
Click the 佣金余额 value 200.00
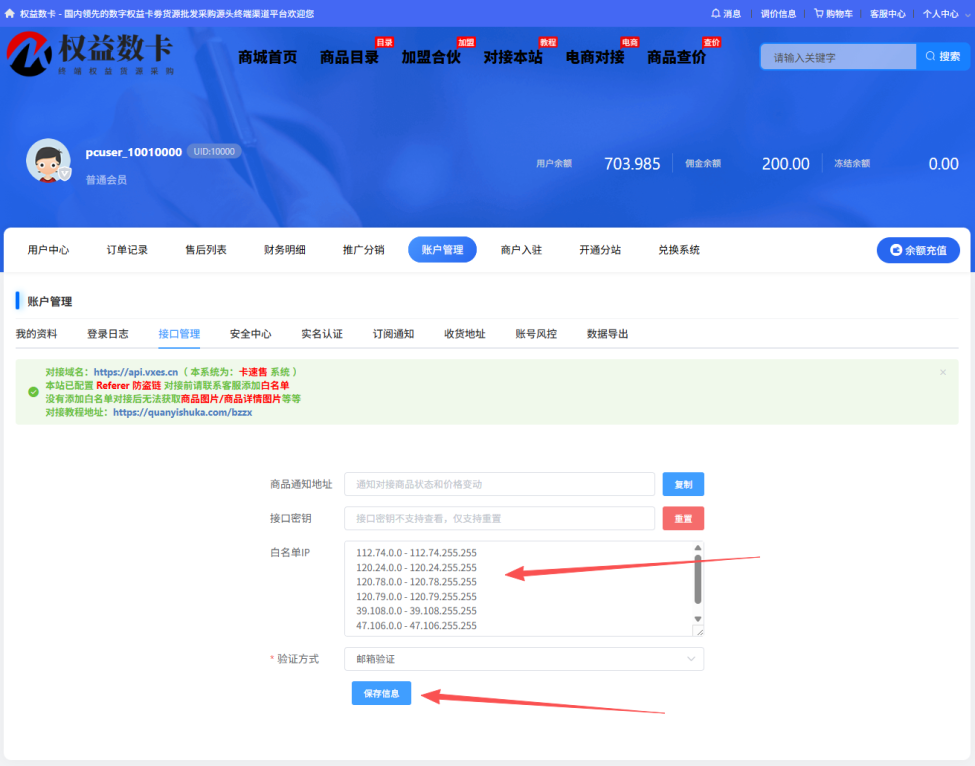[785, 164]
